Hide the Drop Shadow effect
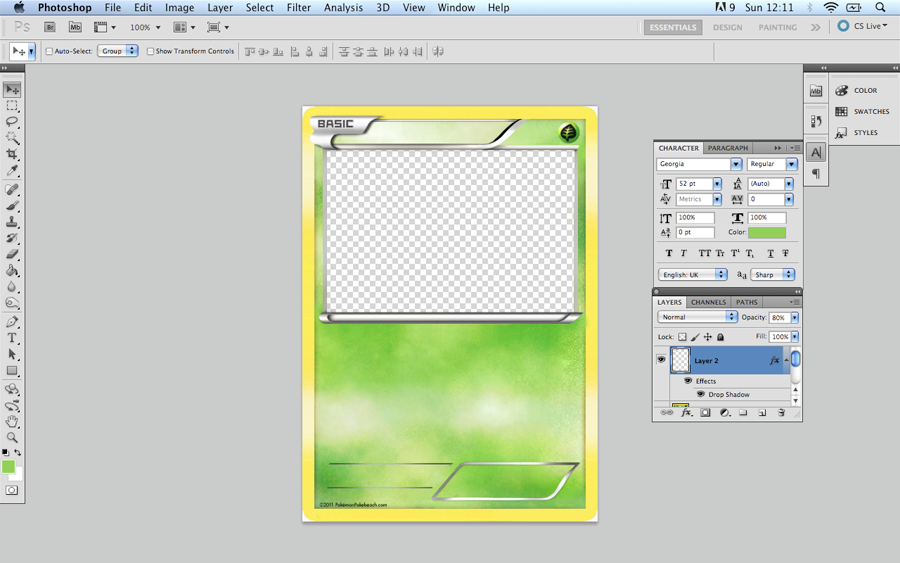The image size is (900, 563). 701,394
